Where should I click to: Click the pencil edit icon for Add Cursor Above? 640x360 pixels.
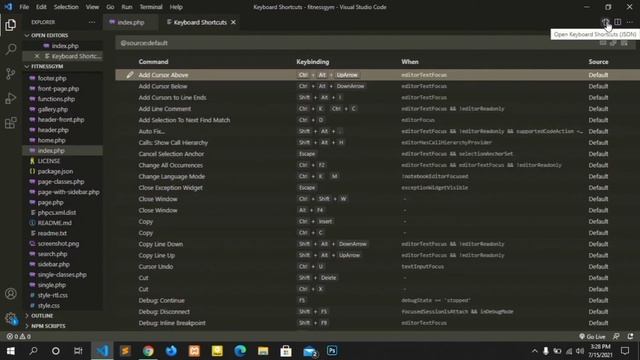click(x=130, y=75)
